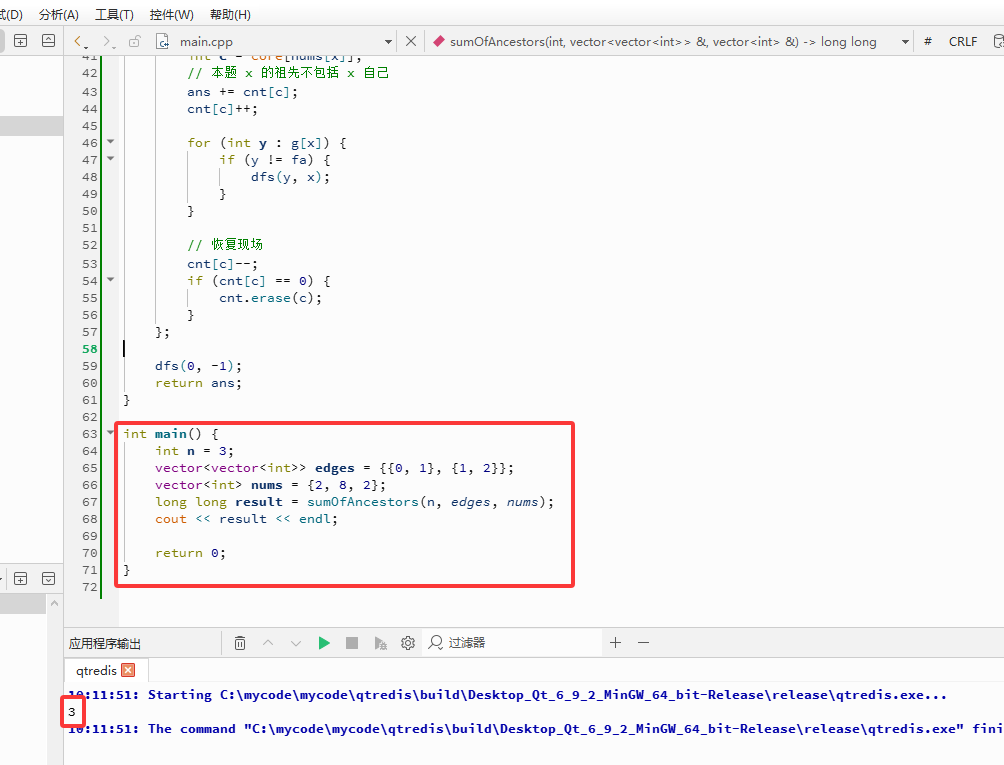The height and width of the screenshot is (765, 1004).
Task: Click the Starting qtredis.exe output line
Action: click(x=507, y=695)
